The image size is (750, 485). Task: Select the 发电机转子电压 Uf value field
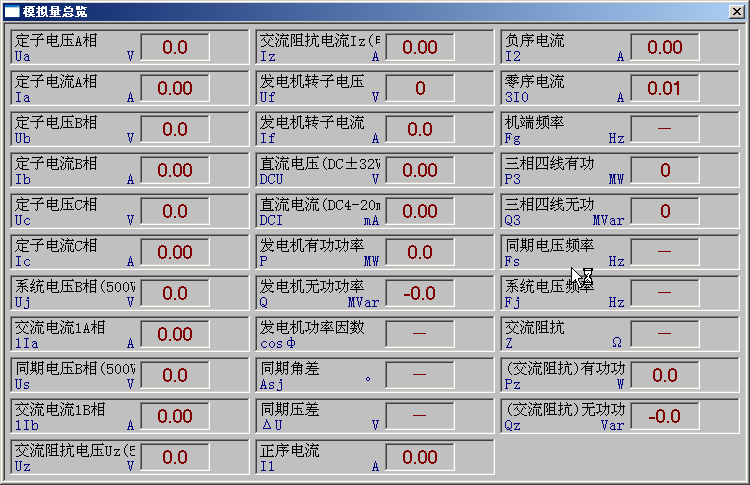[x=420, y=88]
